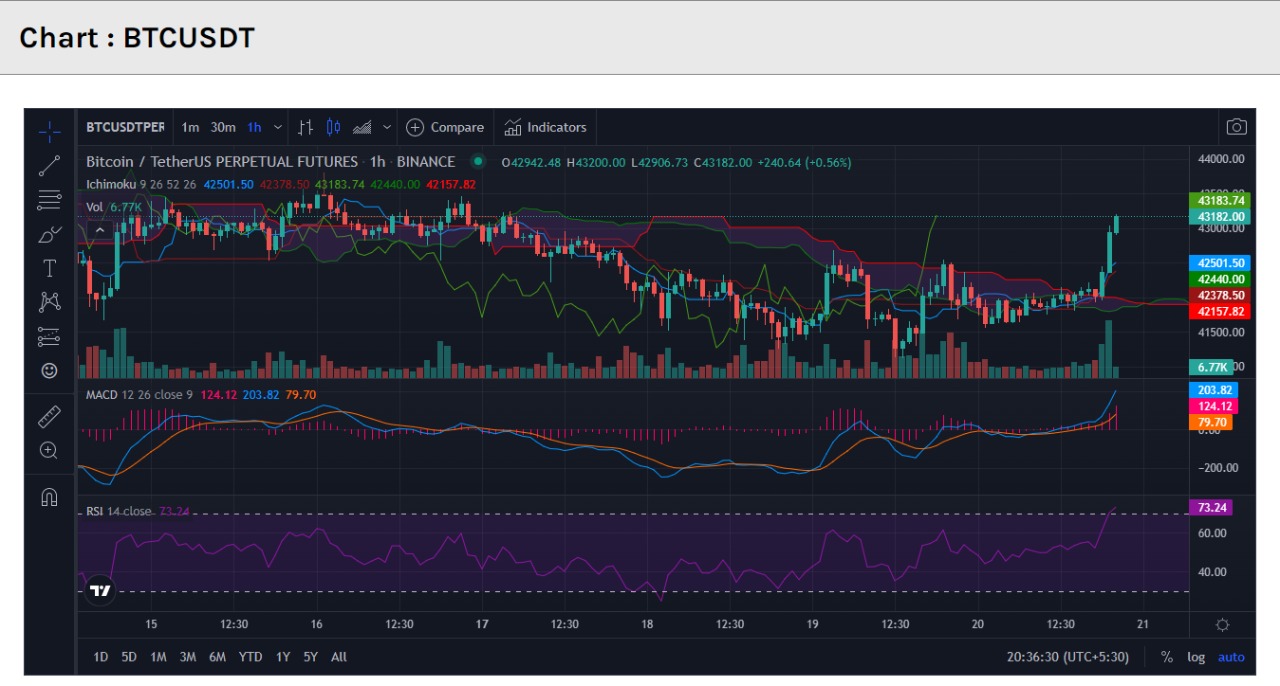Set date range to YTD
1280x686 pixels.
250,657
